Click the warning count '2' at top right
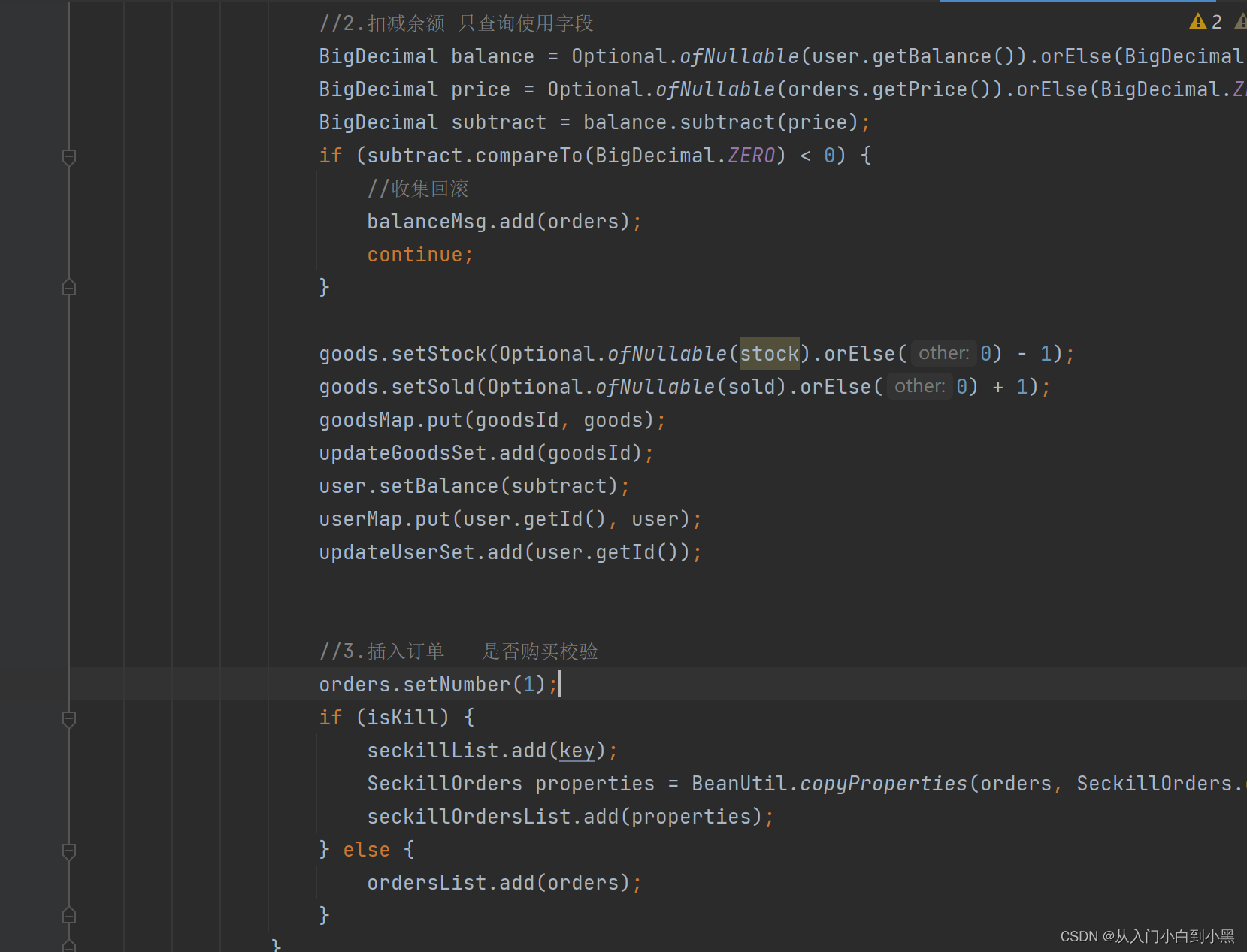 (x=1217, y=22)
